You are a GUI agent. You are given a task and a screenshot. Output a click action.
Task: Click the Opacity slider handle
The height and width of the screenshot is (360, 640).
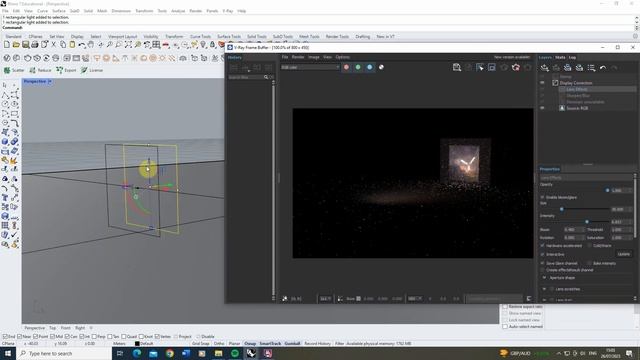click(607, 190)
